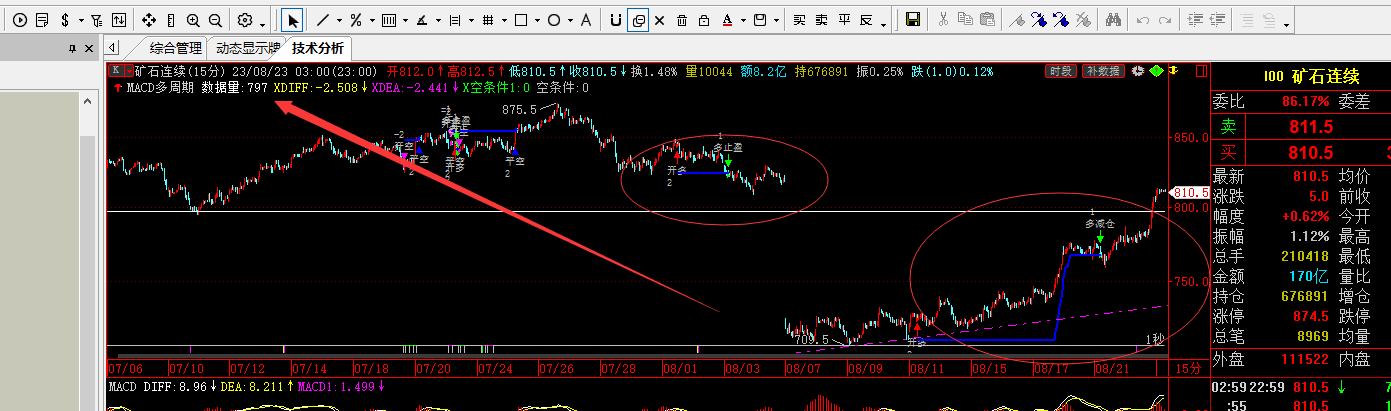The height and width of the screenshot is (411, 1391).
Task: Toggle the left panel pin icon
Action: [72, 48]
